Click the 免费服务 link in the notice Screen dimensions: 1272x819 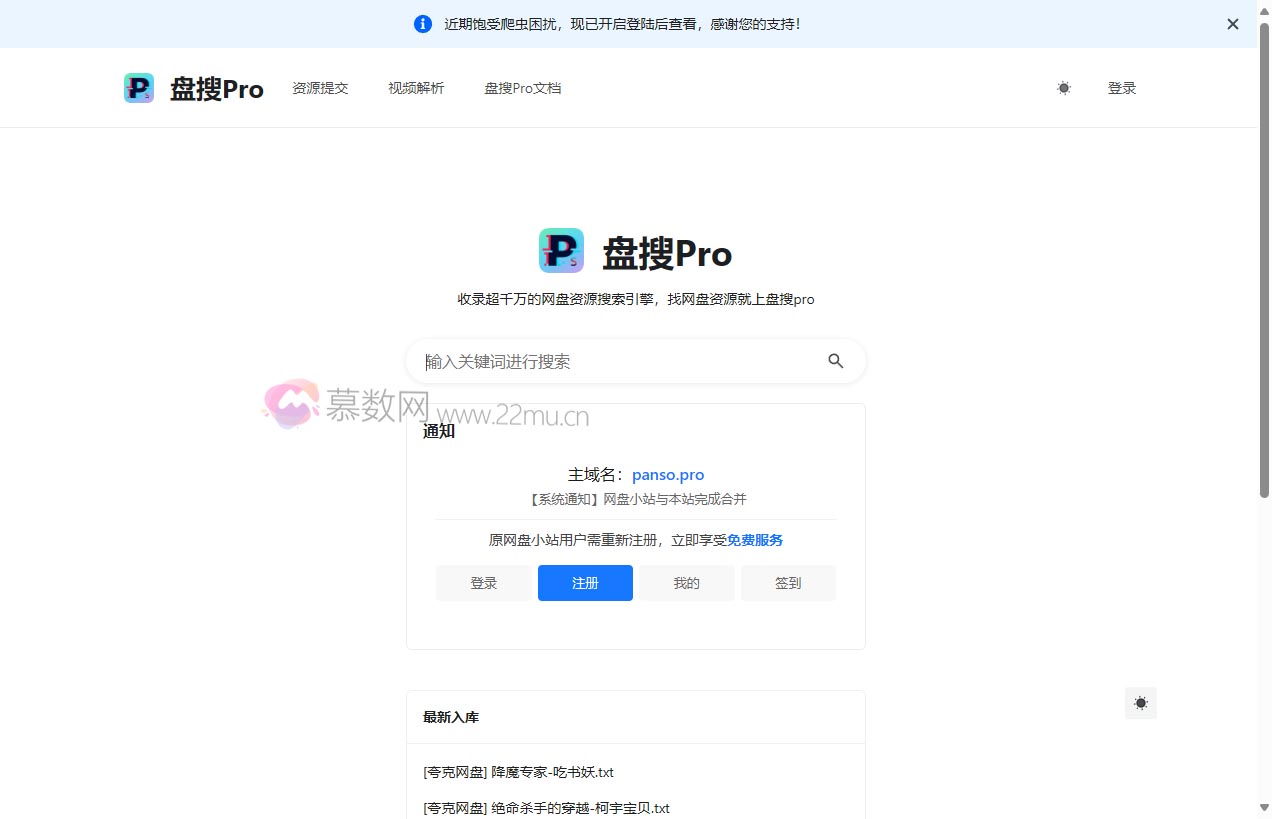755,539
